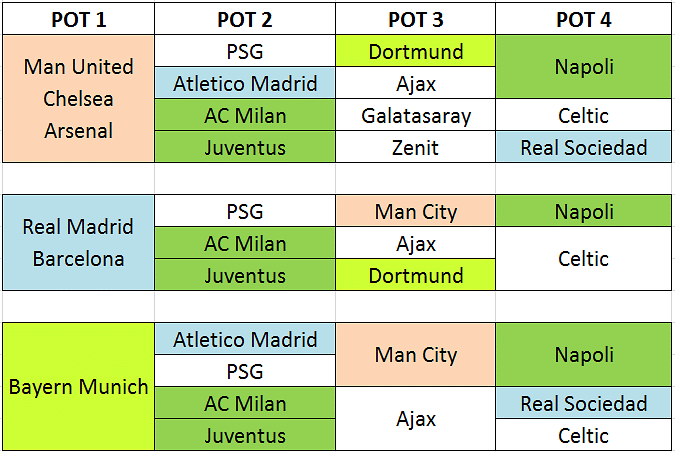Click the Bayern Munich cell

(x=78, y=387)
